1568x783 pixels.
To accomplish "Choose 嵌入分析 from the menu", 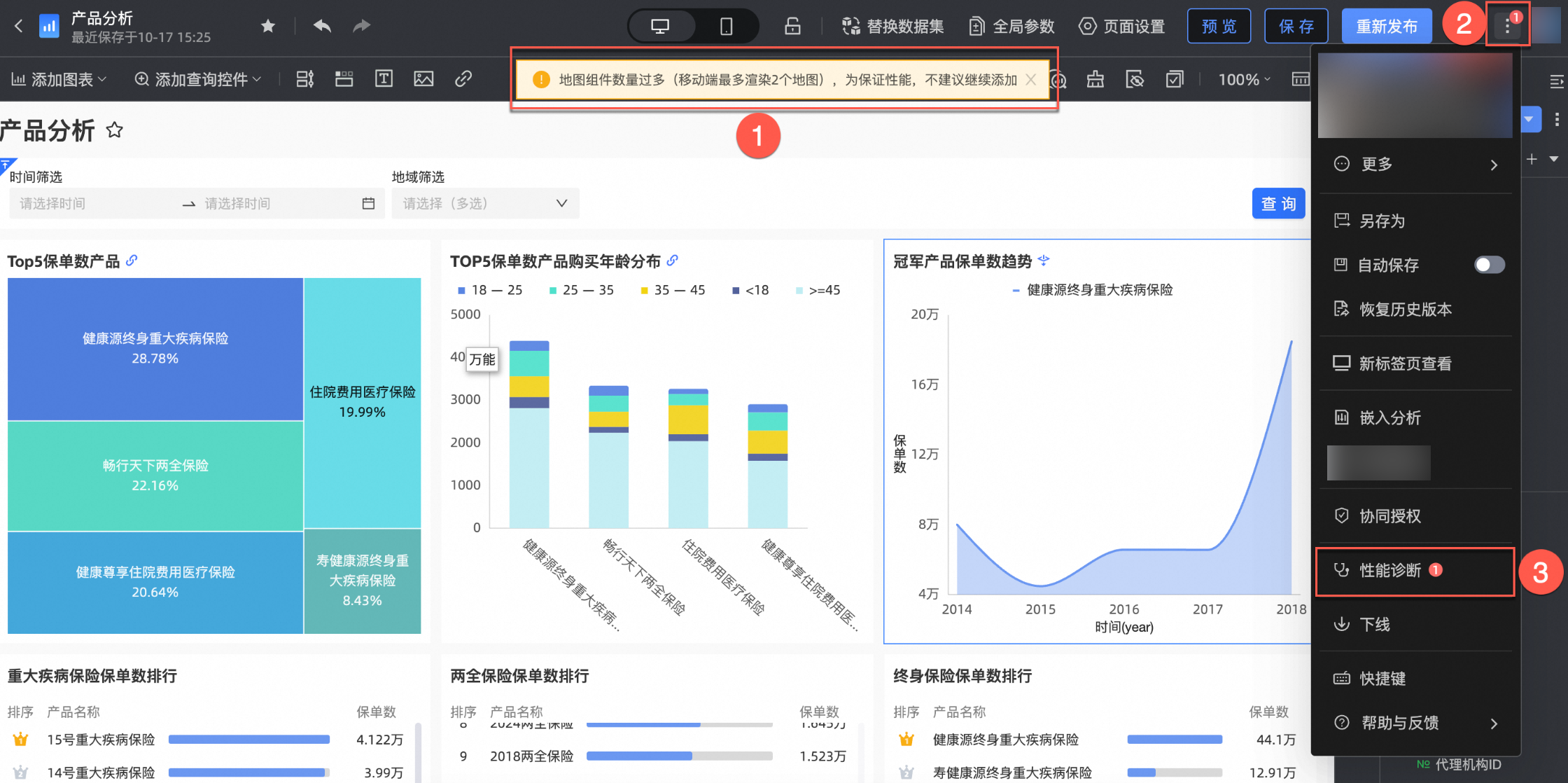I will pos(1415,418).
